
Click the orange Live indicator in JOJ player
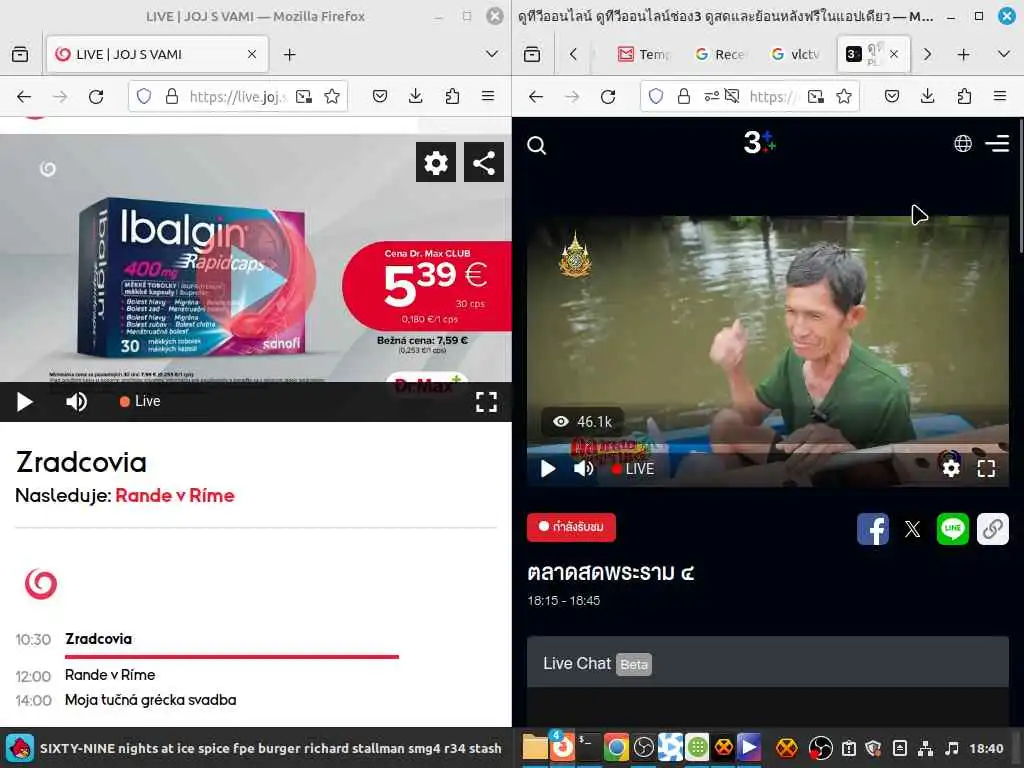(140, 401)
